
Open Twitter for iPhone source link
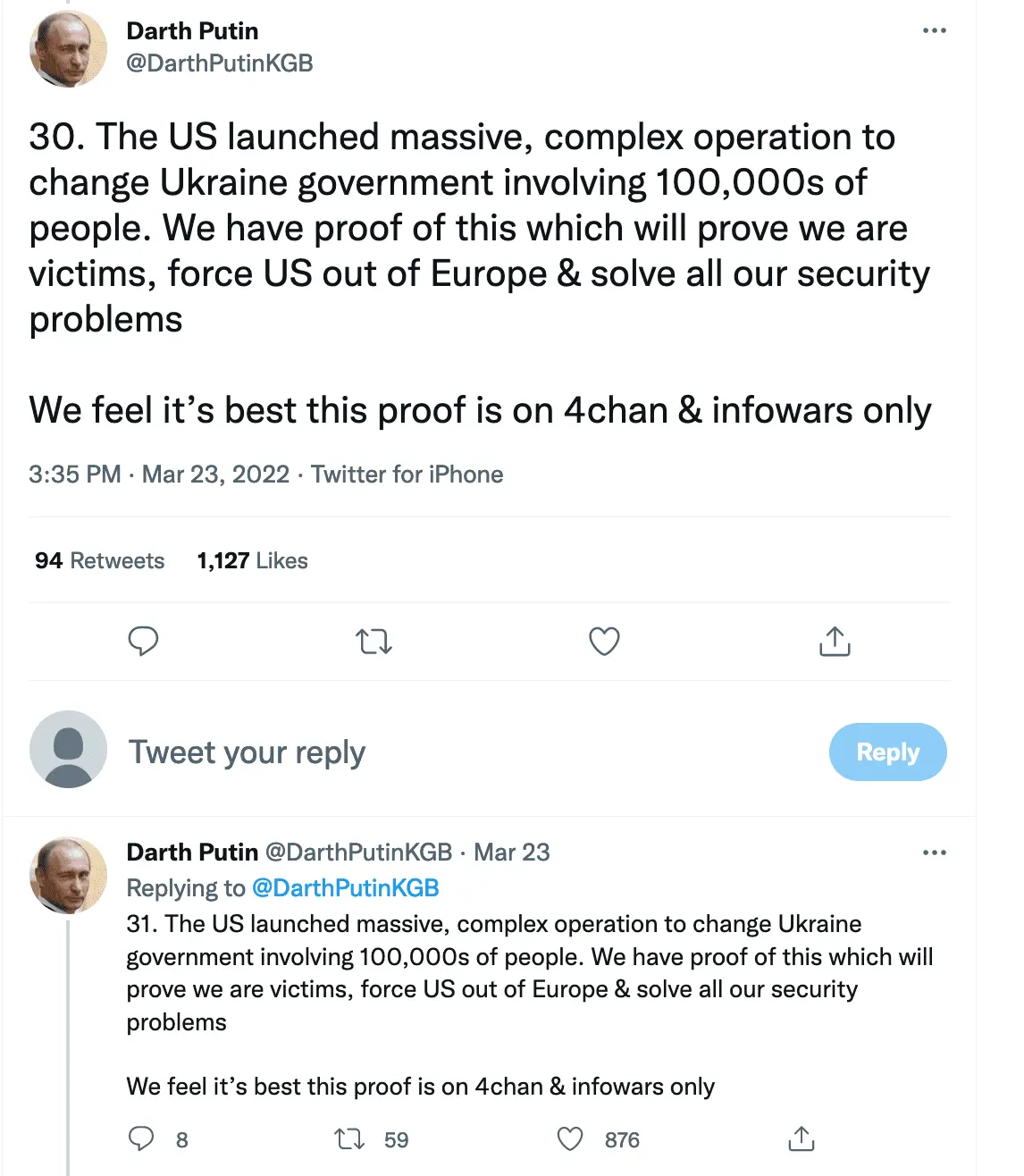[x=407, y=475]
